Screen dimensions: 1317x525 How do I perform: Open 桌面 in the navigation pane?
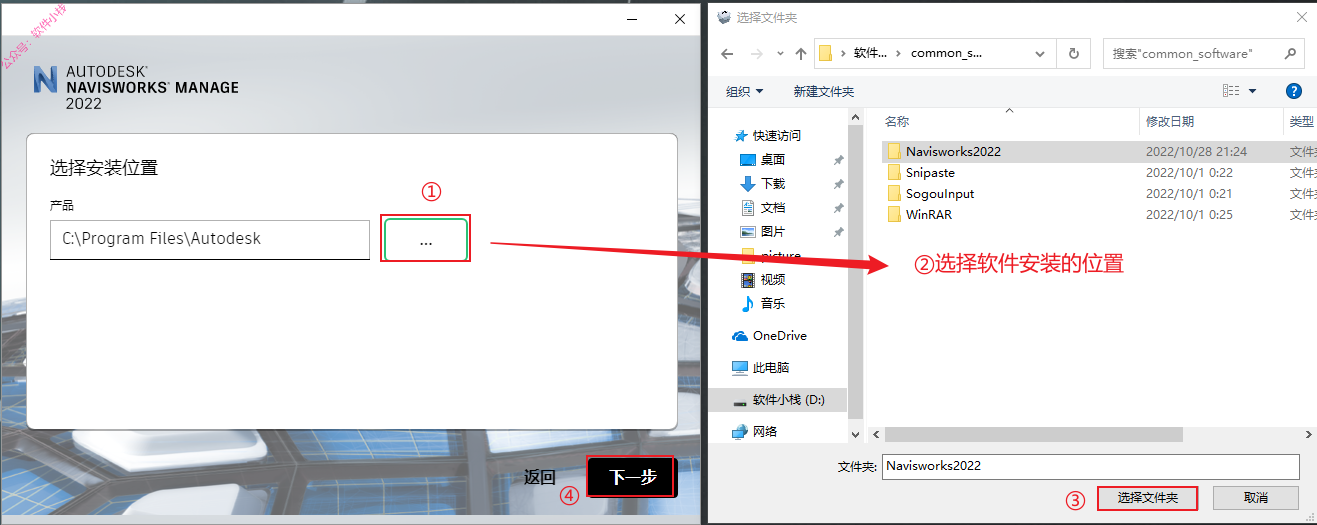773,160
